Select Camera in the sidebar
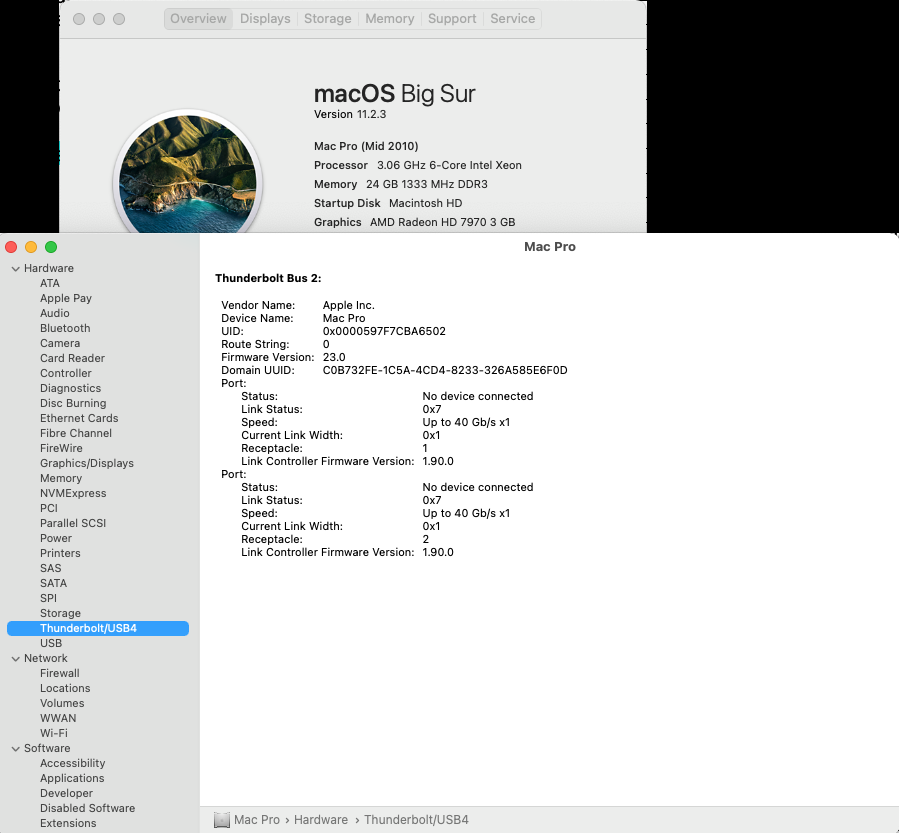The height and width of the screenshot is (833, 899). (60, 343)
